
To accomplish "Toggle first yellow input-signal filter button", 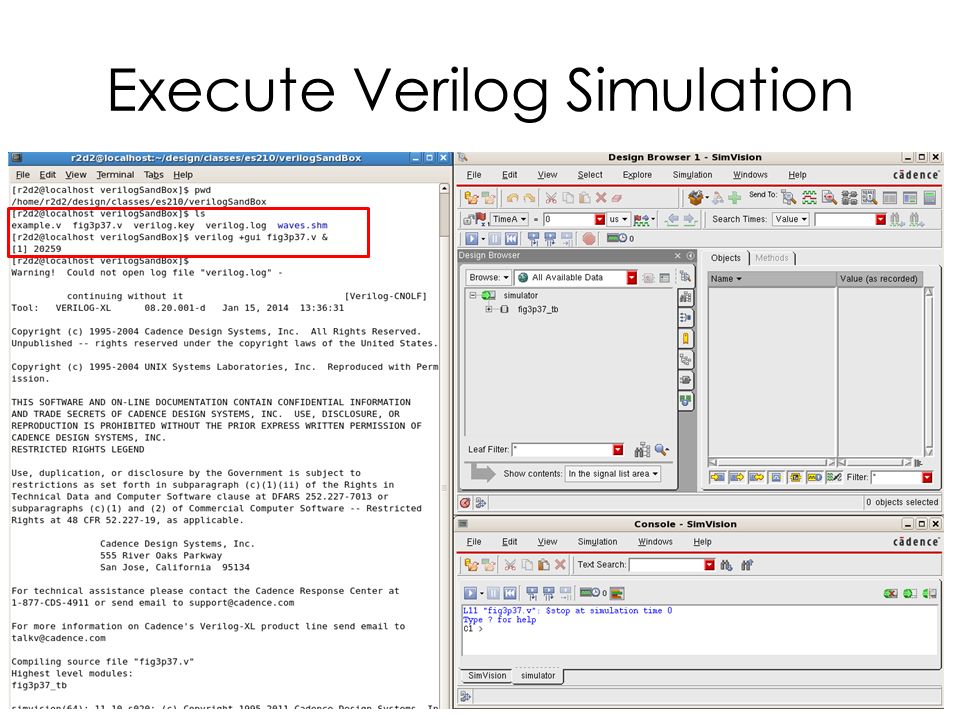I will 717,477.
